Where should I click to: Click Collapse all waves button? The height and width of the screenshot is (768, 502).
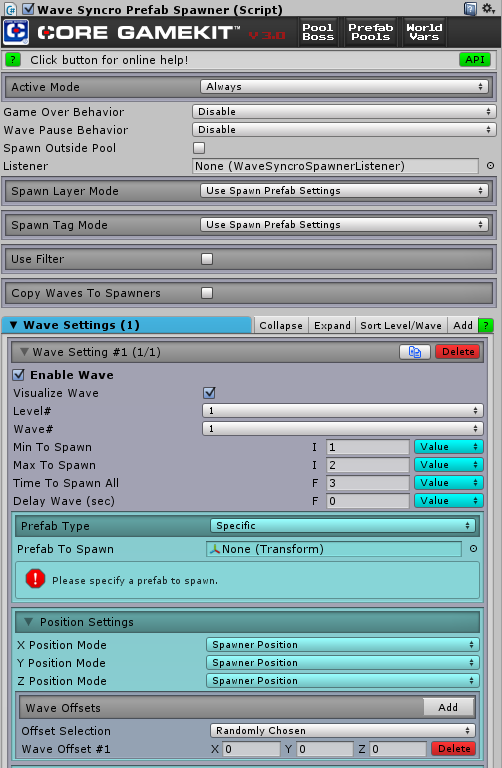coord(281,325)
